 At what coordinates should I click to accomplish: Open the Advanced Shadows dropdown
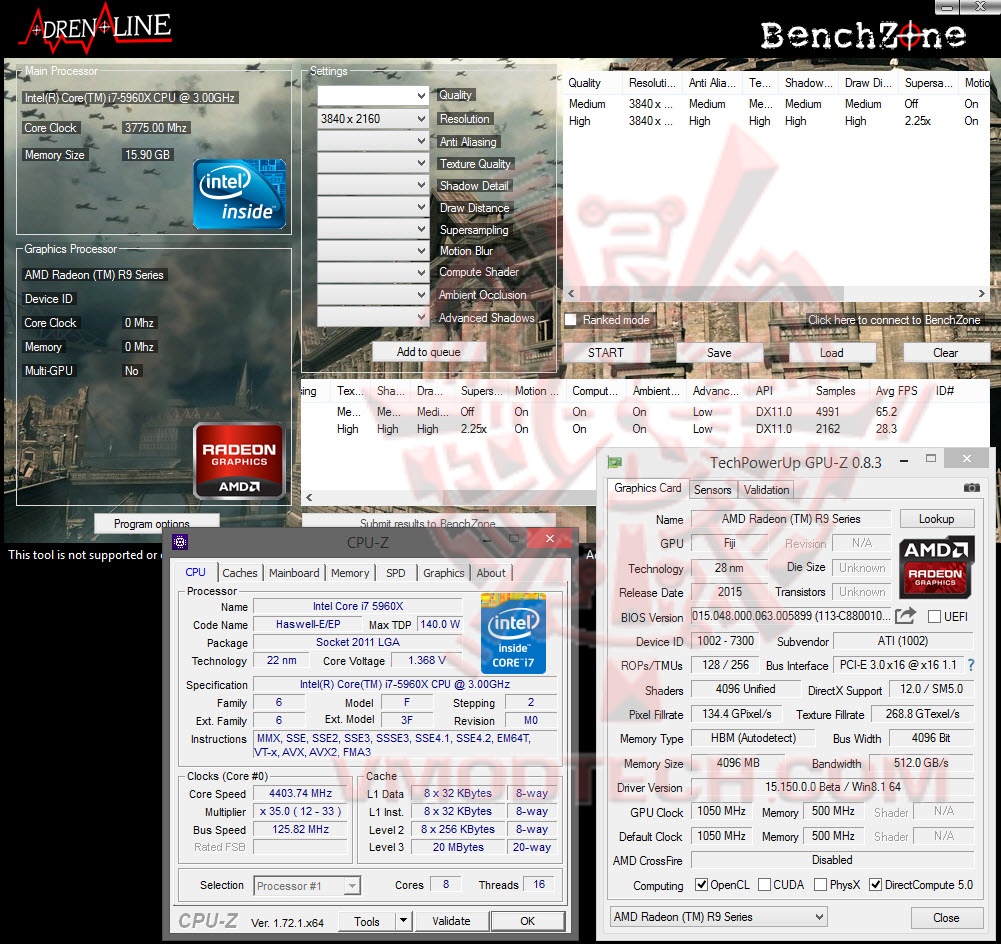tap(372, 317)
